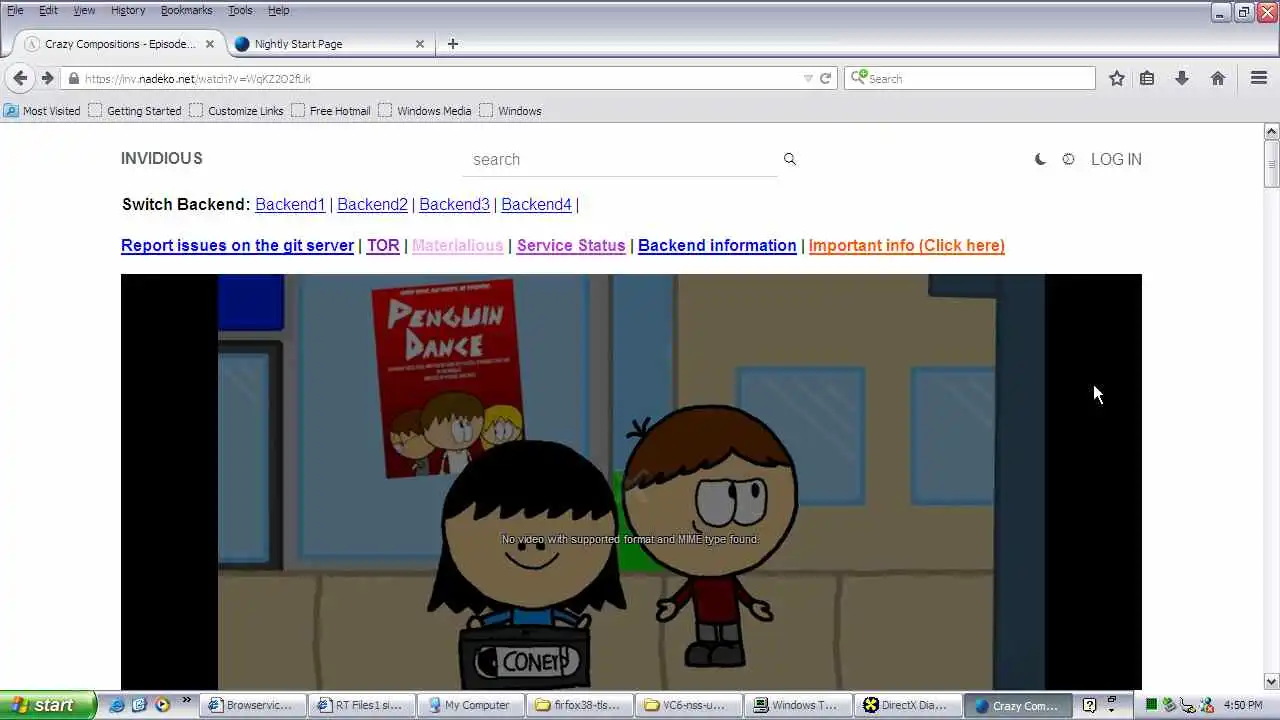Image resolution: width=1280 pixels, height=720 pixels.
Task: Open the Edit menu
Action: (48, 10)
